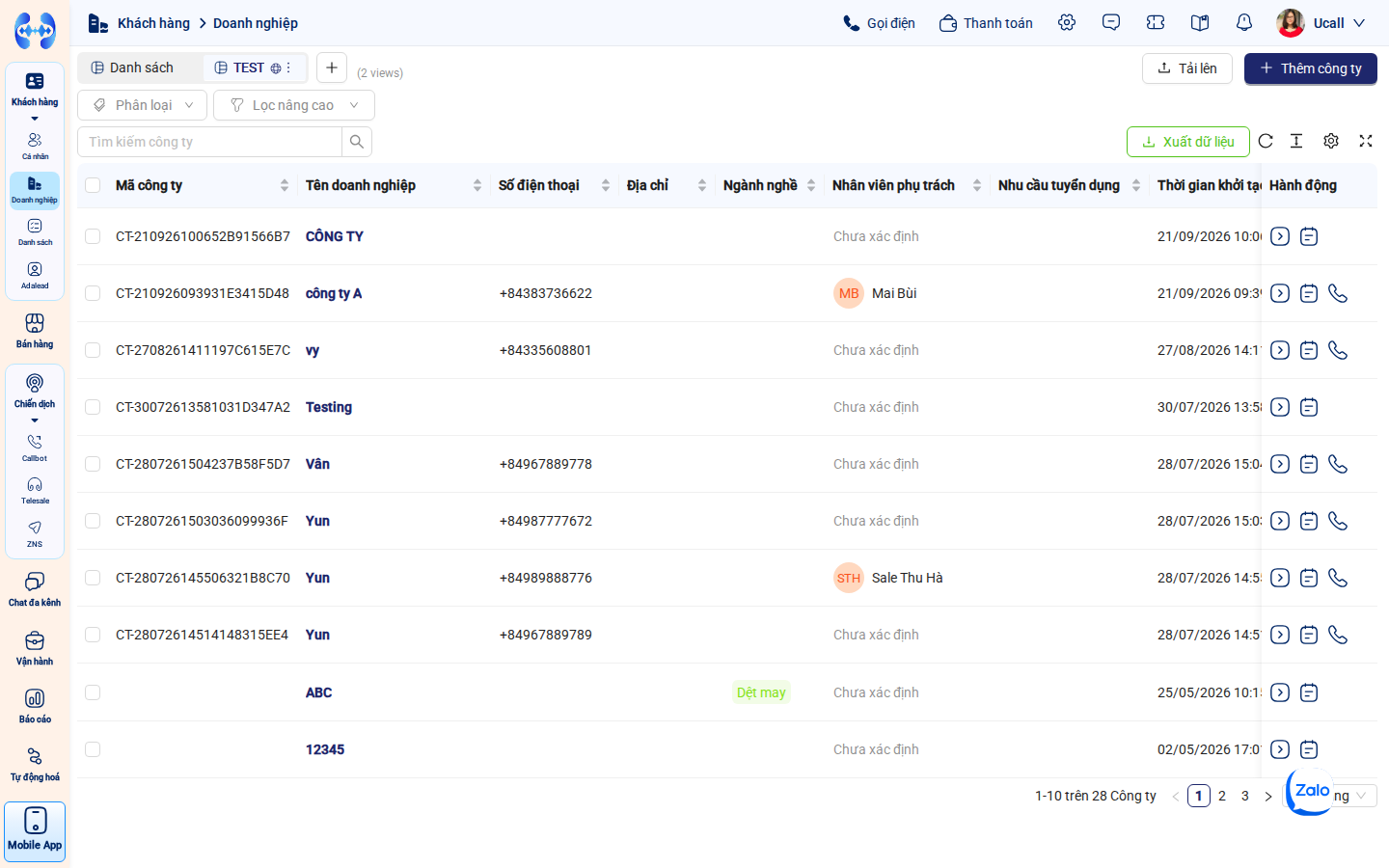Open note icon for Testing row
The height and width of the screenshot is (868, 1389).
(1309, 407)
